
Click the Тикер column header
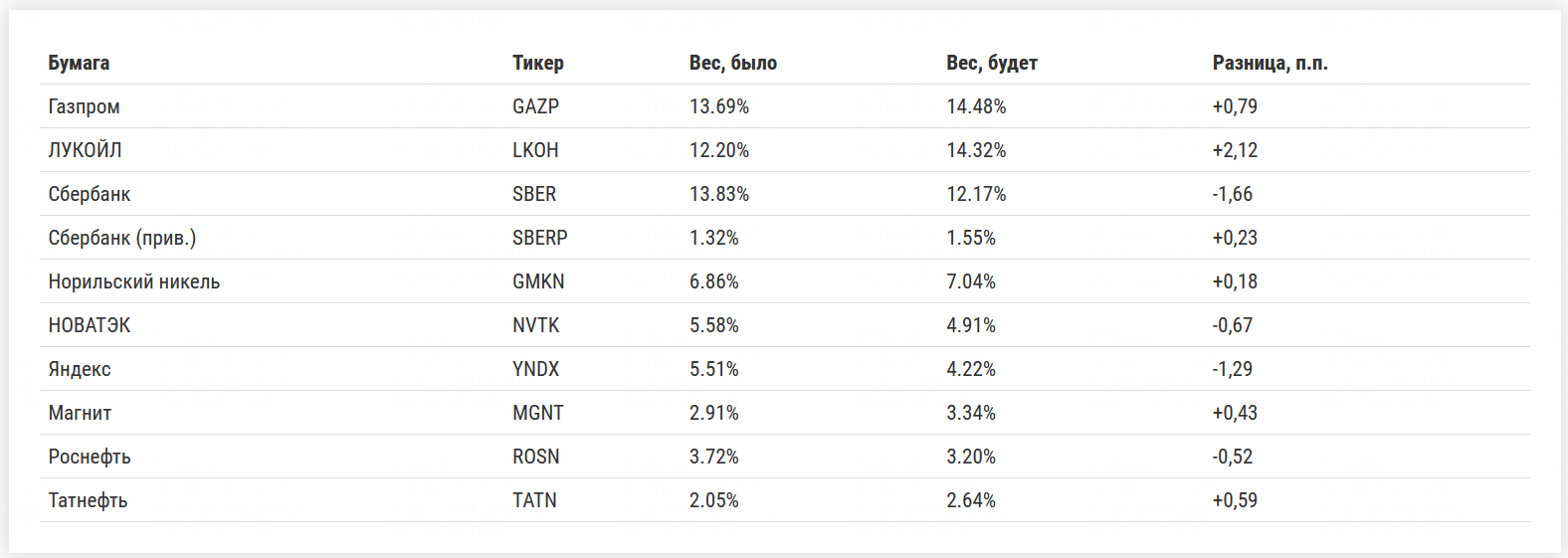[537, 63]
